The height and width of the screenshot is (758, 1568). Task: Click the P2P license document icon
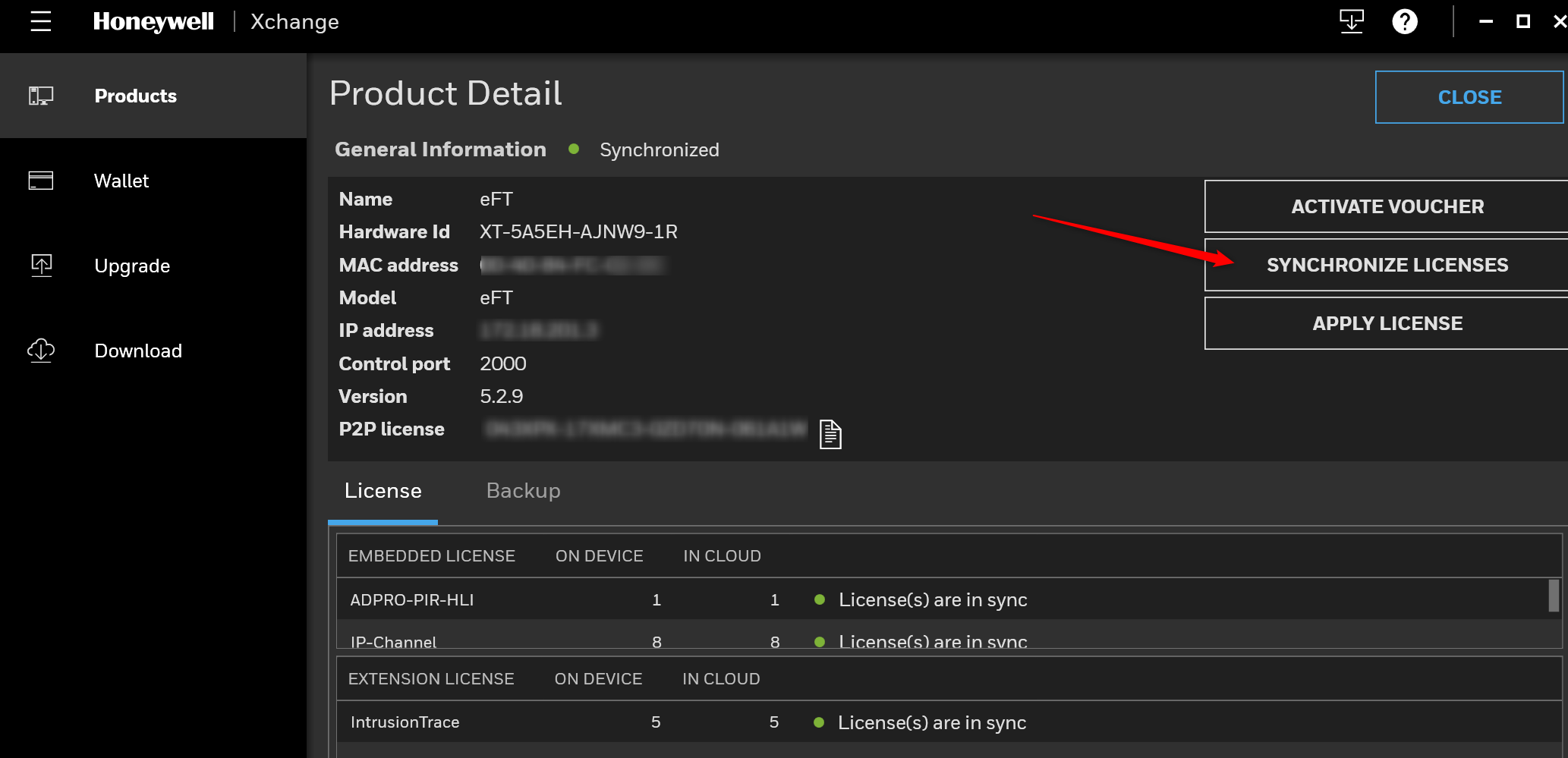pos(830,434)
